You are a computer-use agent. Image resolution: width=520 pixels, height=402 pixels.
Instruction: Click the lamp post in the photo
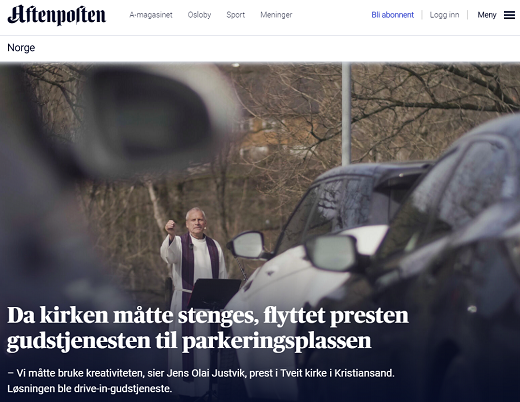(346, 114)
